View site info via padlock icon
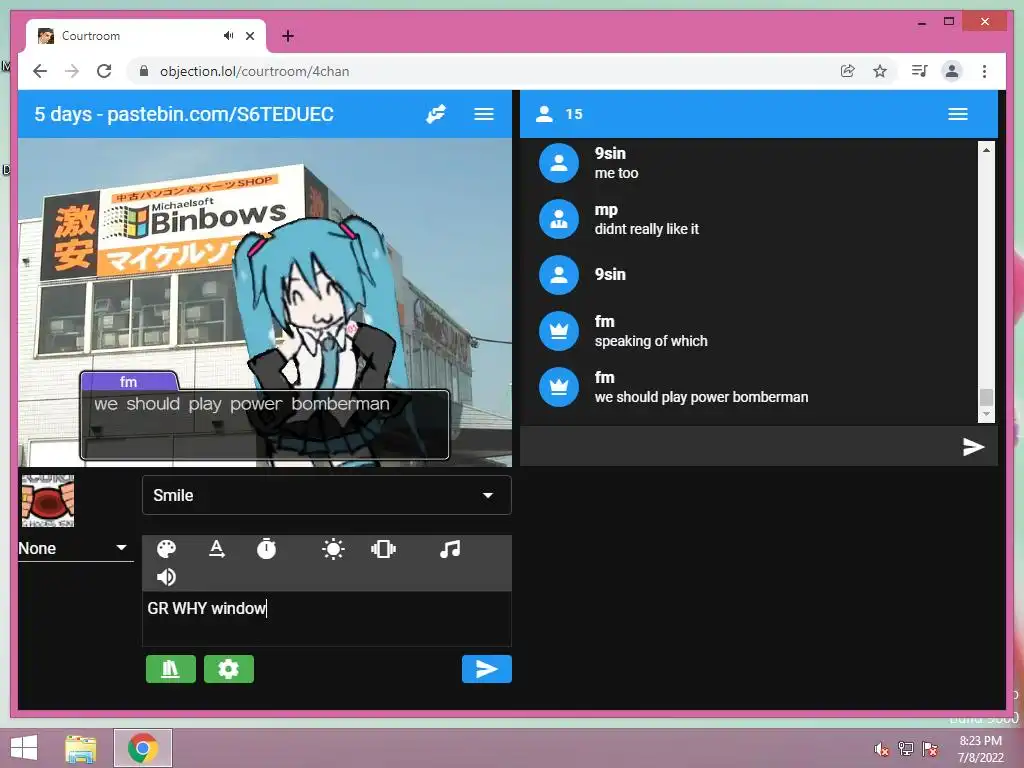Viewport: 1024px width, 768px height. (x=144, y=71)
